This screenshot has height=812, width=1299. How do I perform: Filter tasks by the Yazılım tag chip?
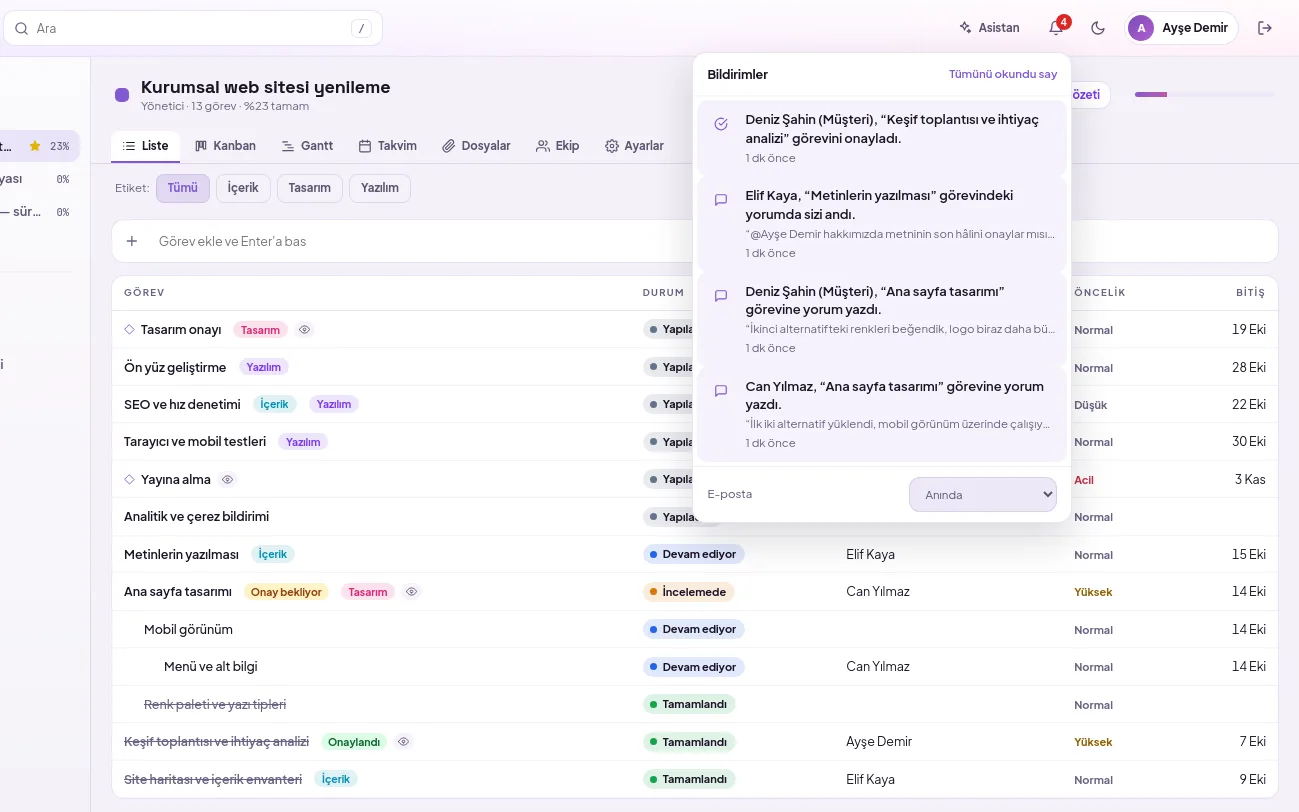(x=380, y=188)
